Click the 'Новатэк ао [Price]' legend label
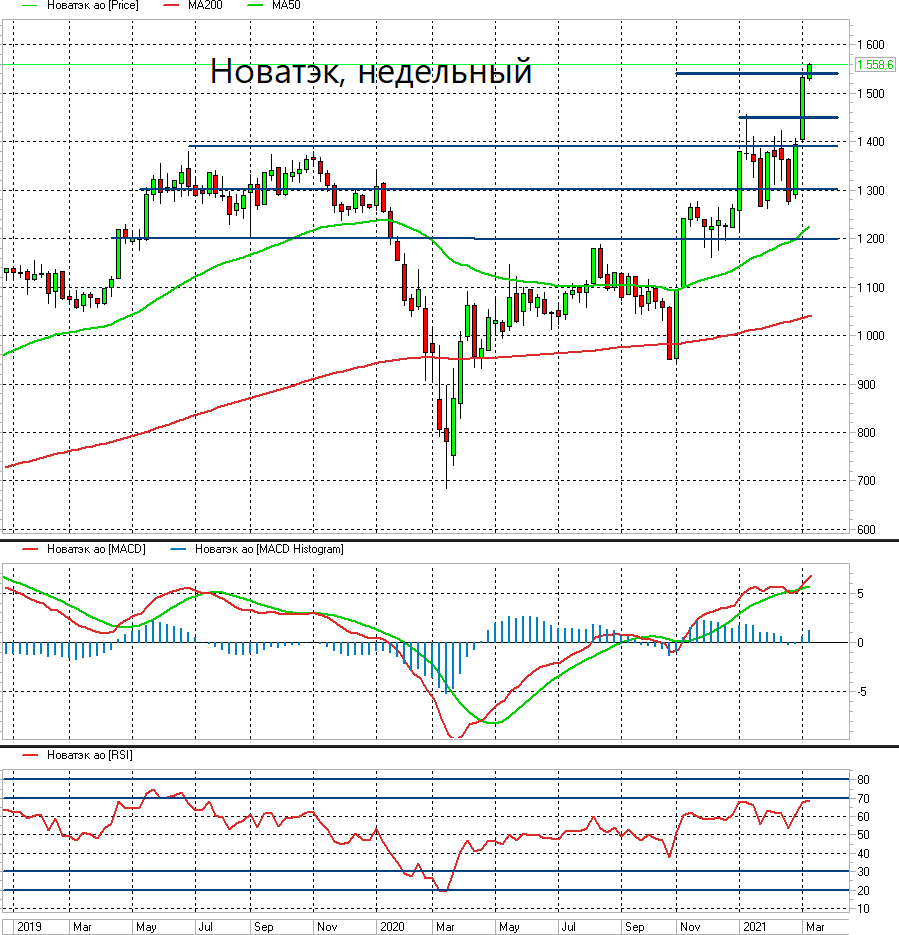The height and width of the screenshot is (935, 899). coord(92,5)
